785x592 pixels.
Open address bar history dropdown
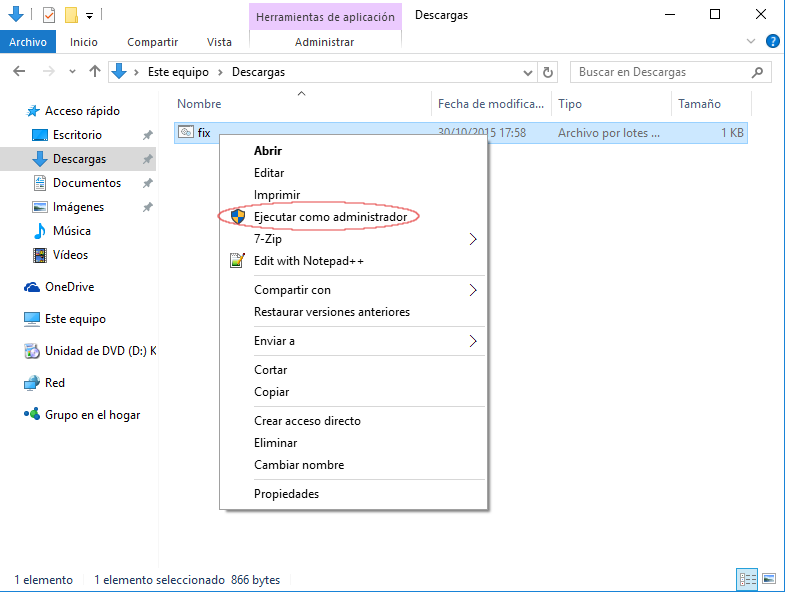528,72
